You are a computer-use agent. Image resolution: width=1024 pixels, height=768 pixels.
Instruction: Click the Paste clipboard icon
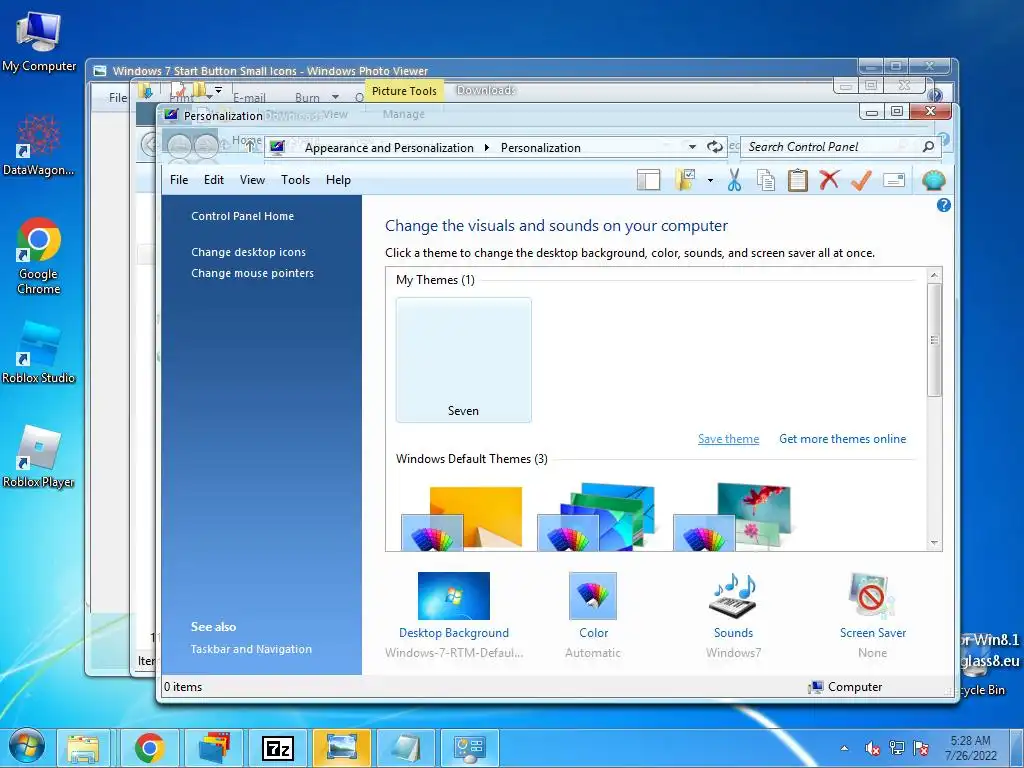tap(797, 180)
